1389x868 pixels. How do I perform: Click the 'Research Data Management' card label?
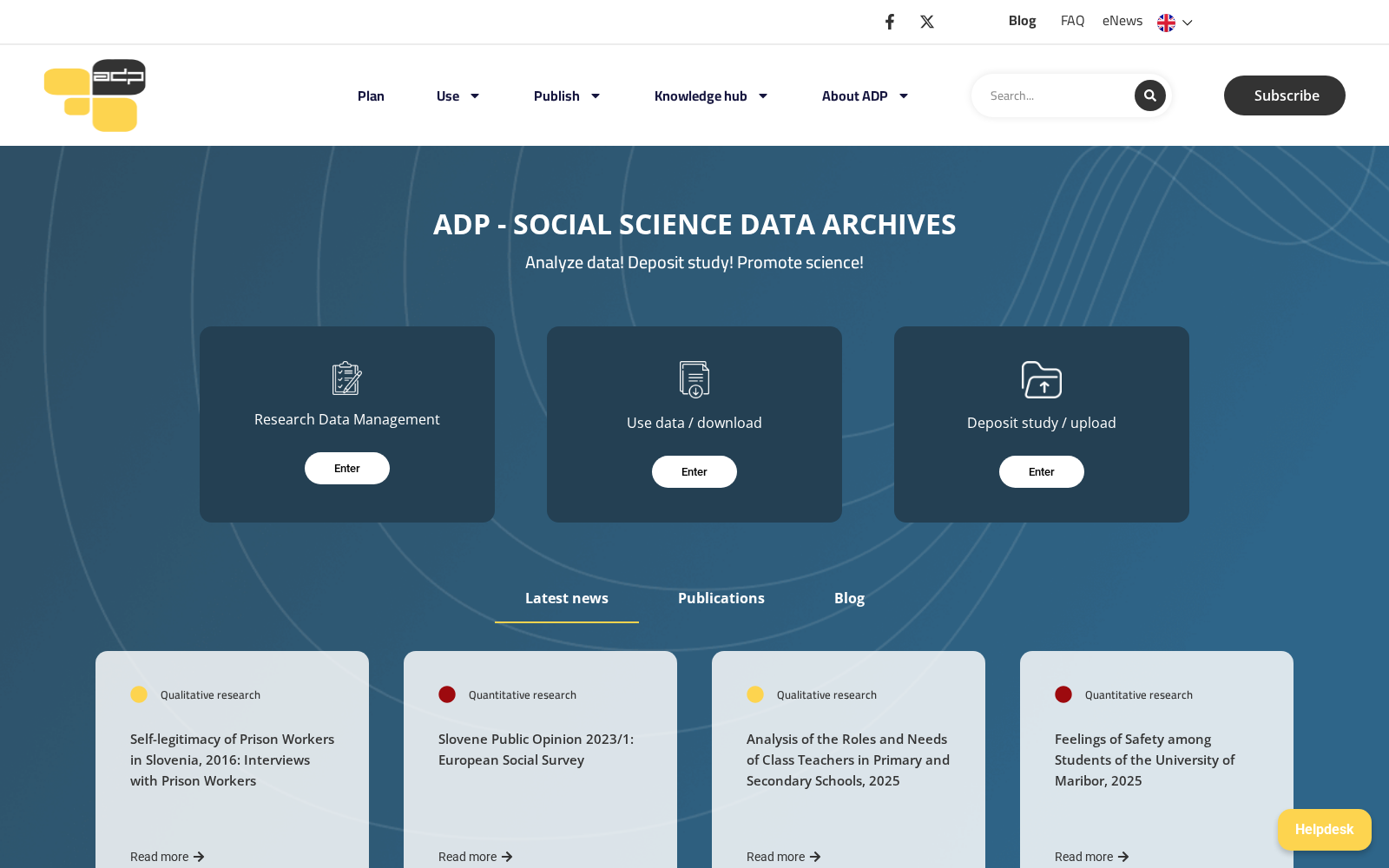pos(347,419)
